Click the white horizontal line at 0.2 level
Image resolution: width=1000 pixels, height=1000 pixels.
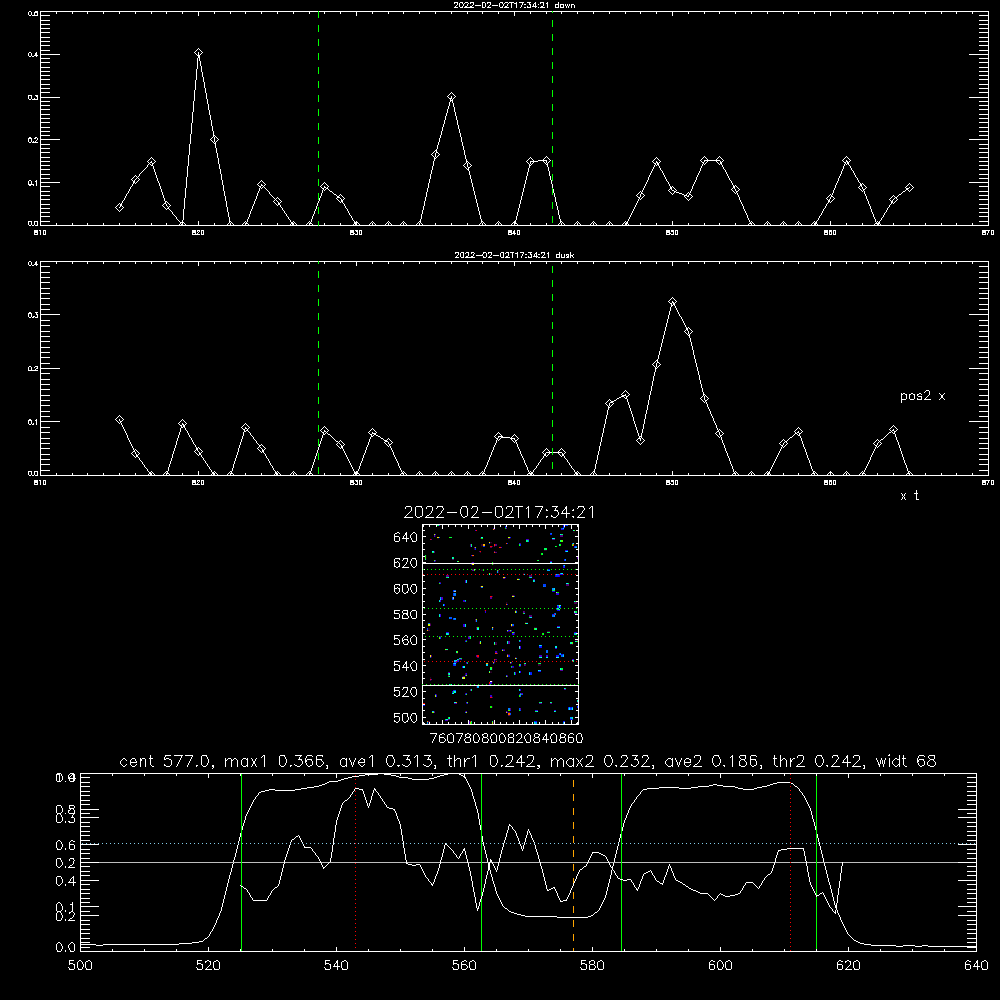click(528, 862)
